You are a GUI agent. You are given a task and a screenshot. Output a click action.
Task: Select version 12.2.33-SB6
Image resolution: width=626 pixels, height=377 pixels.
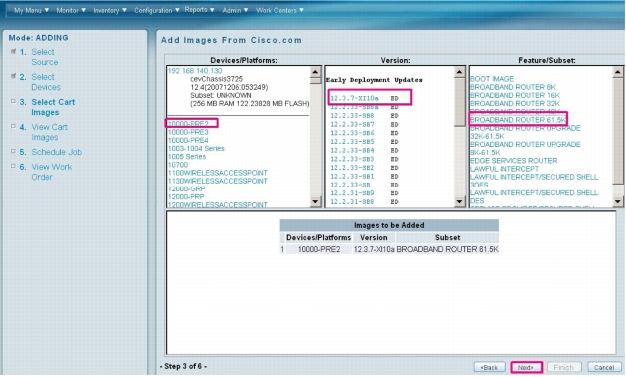pyautogui.click(x=352, y=133)
